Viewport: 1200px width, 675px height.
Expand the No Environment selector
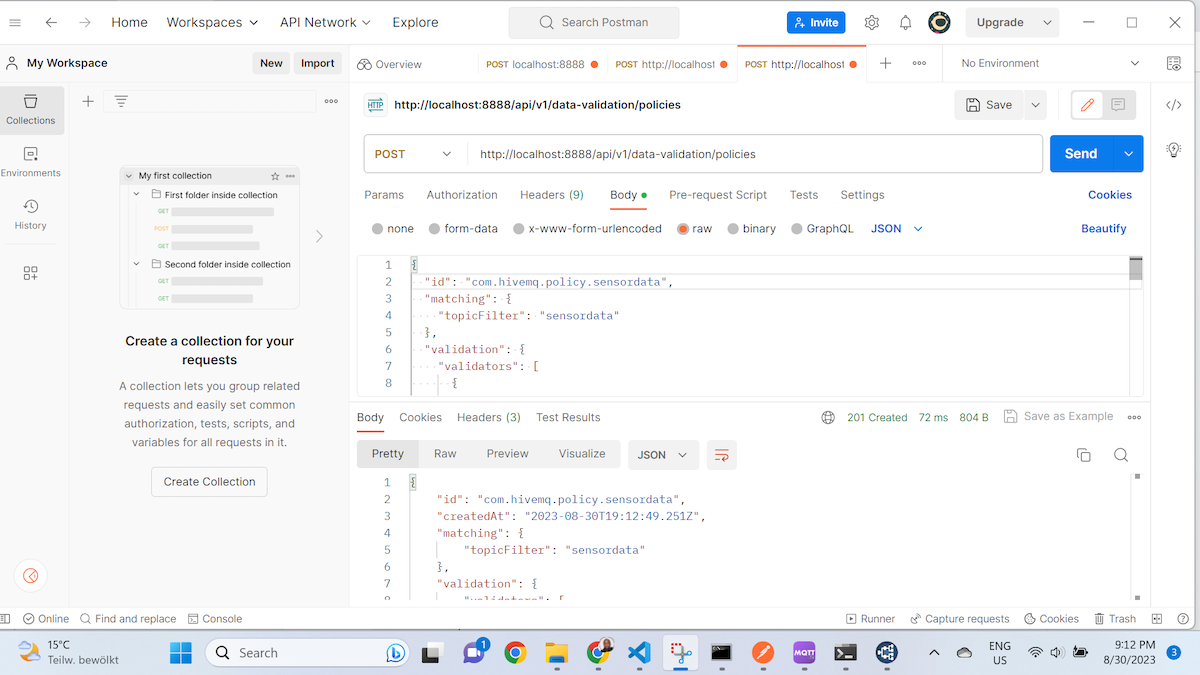click(1050, 63)
